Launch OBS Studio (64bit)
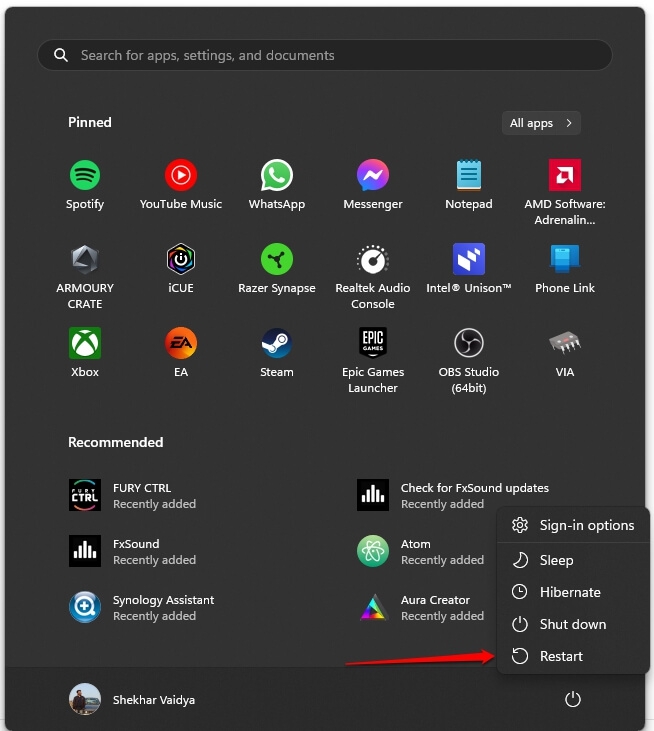 [469, 344]
